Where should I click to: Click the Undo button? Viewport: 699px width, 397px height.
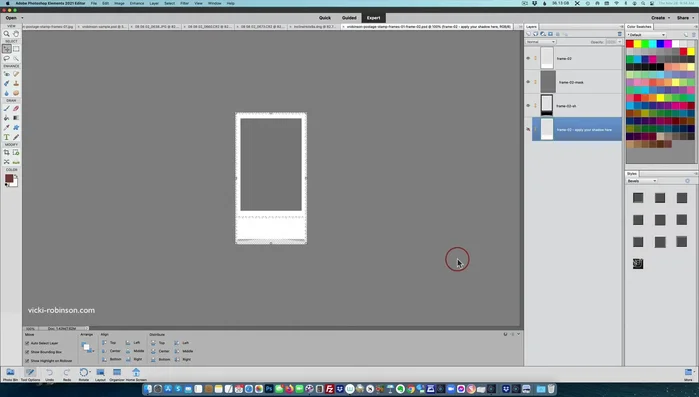pos(49,374)
